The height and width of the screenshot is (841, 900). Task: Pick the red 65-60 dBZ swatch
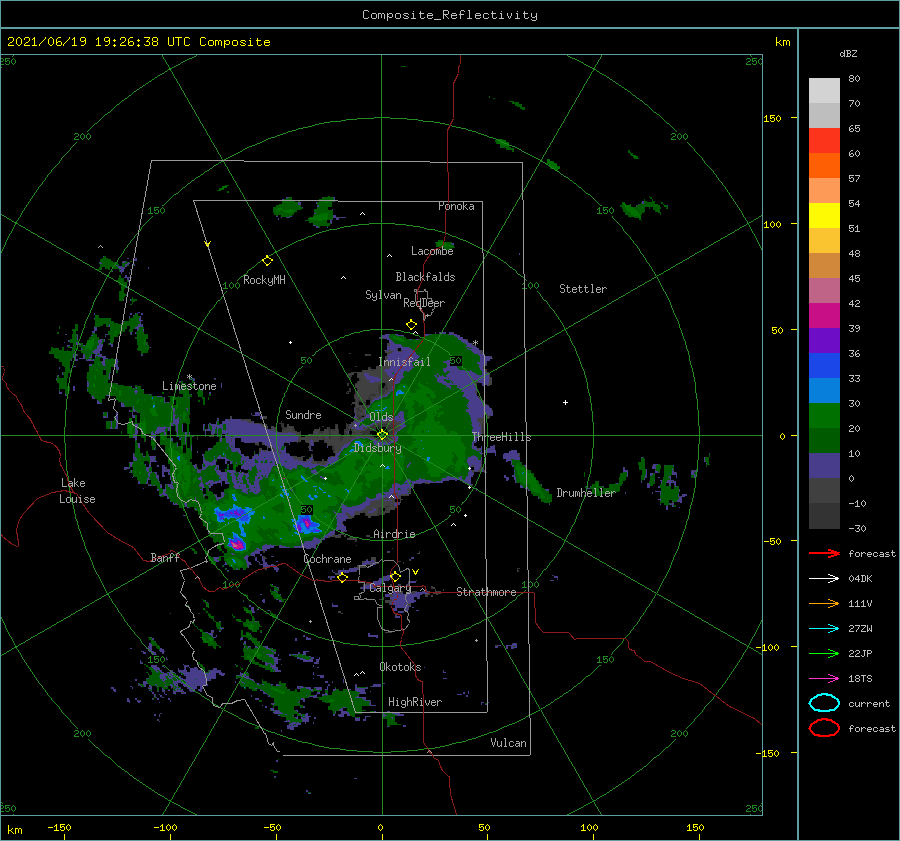pos(824,141)
